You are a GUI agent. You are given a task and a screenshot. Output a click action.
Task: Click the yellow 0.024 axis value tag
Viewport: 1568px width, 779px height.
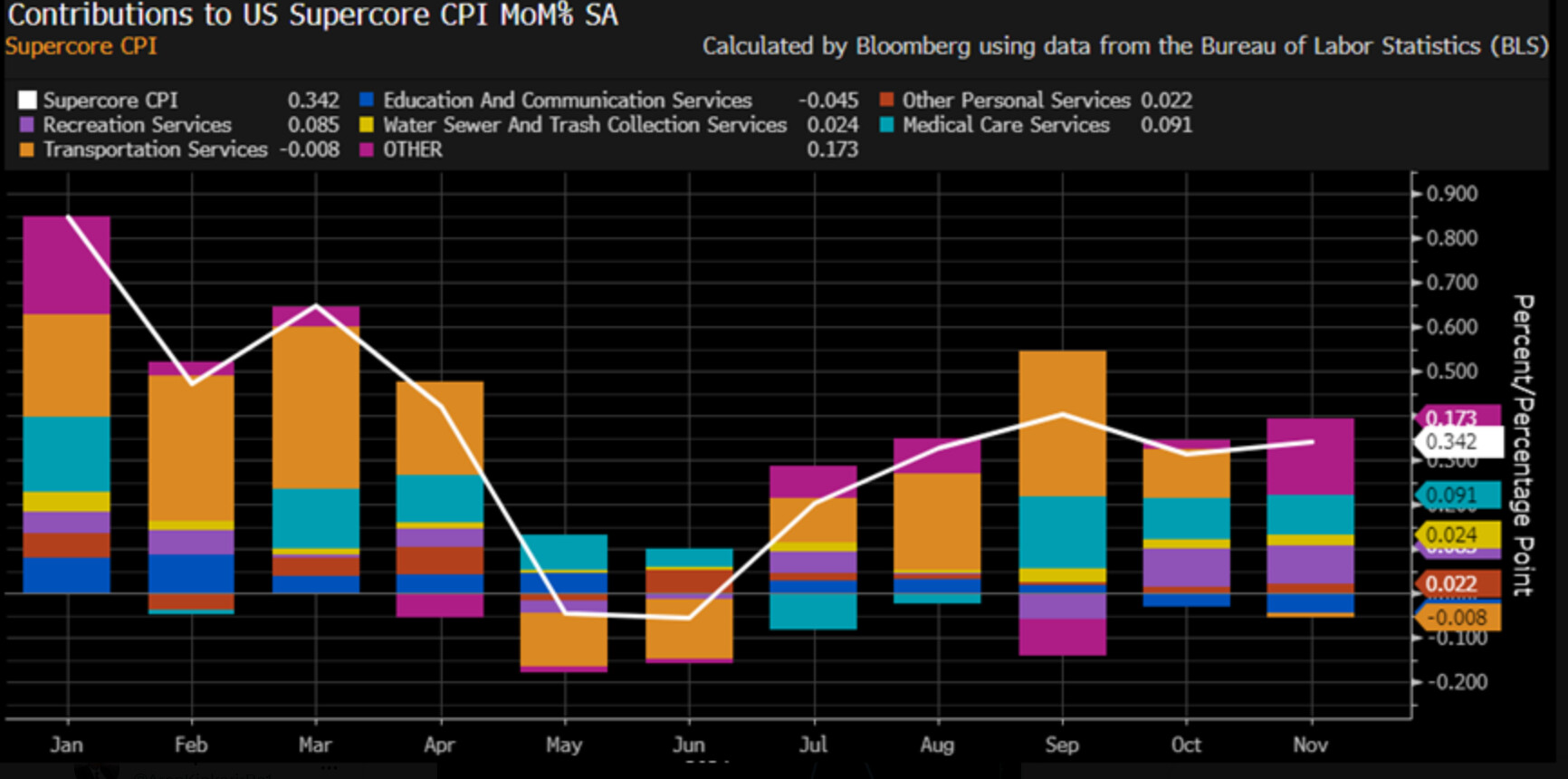(1456, 534)
